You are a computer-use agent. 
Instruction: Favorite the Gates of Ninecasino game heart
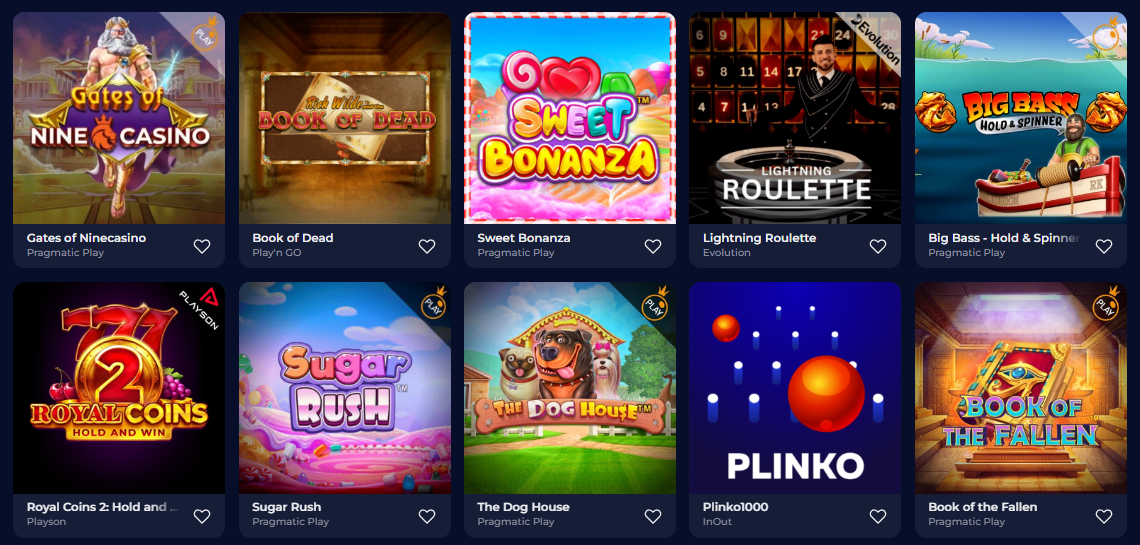[202, 246]
